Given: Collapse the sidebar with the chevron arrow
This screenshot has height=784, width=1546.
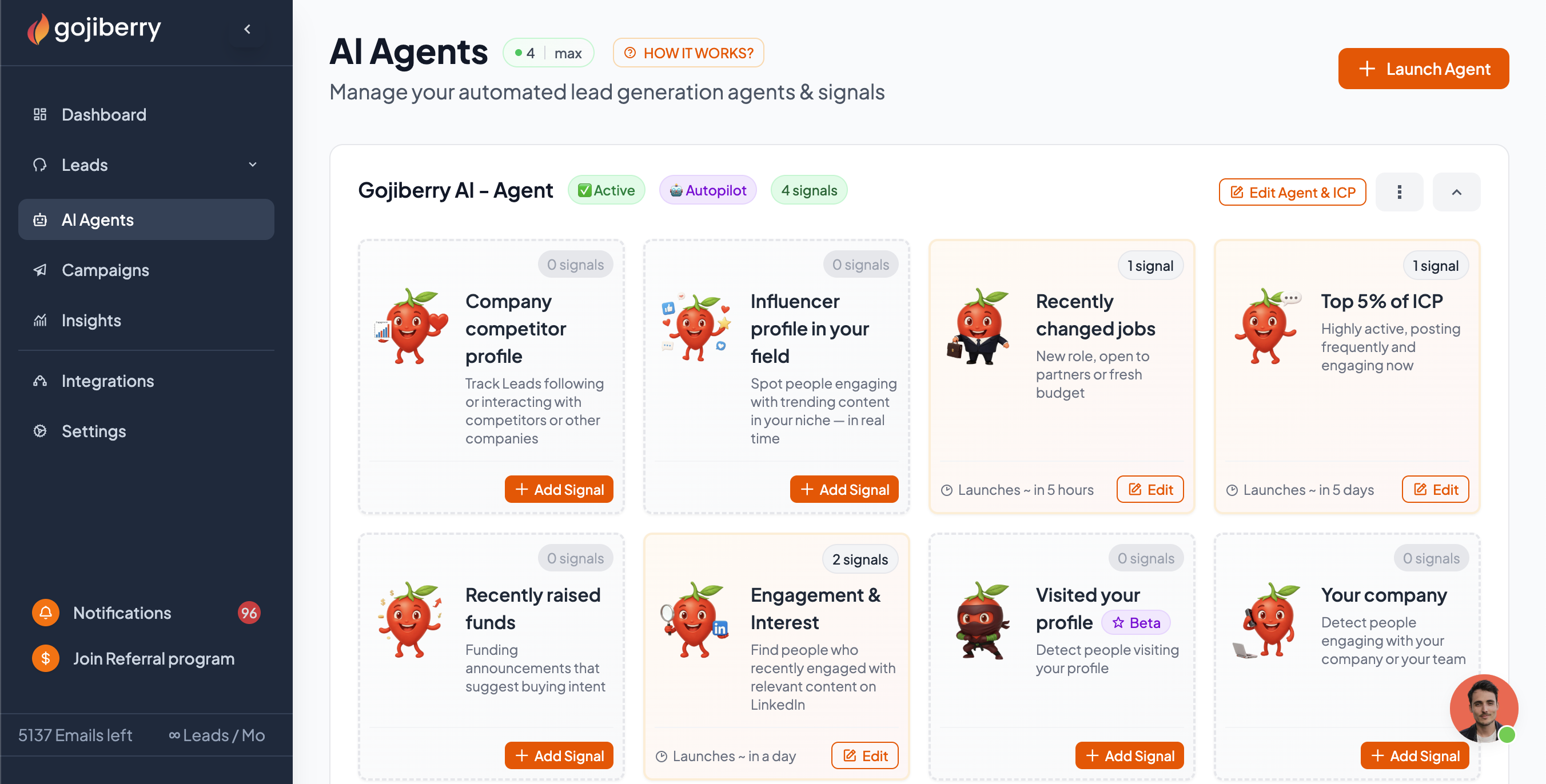Looking at the screenshot, I should (x=247, y=29).
